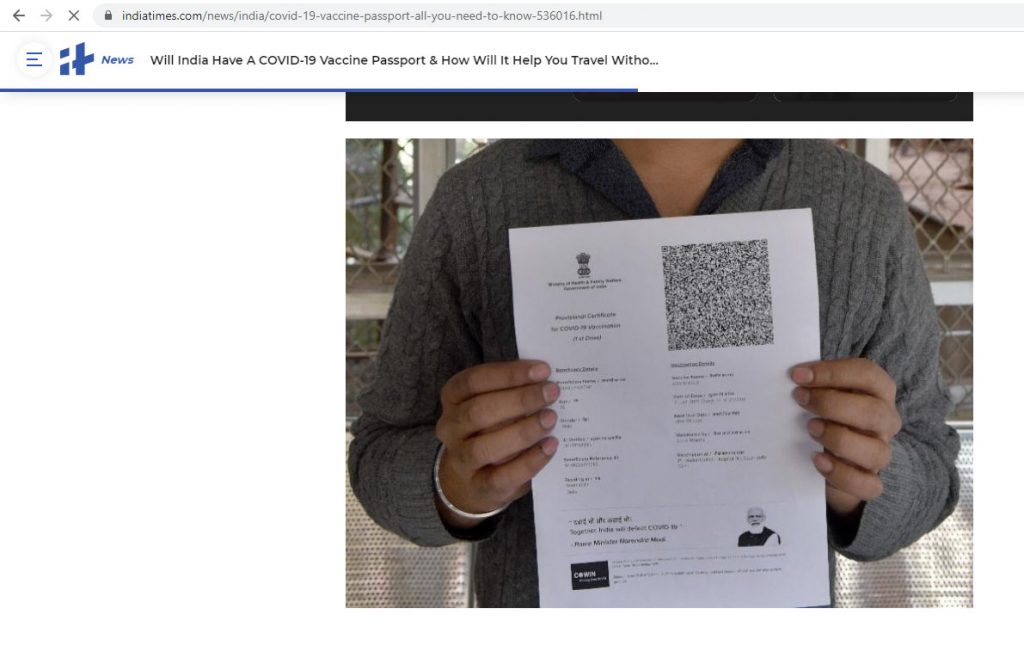Click the CoWIN logo on the certificate
1024x664 pixels.
pyautogui.click(x=590, y=575)
